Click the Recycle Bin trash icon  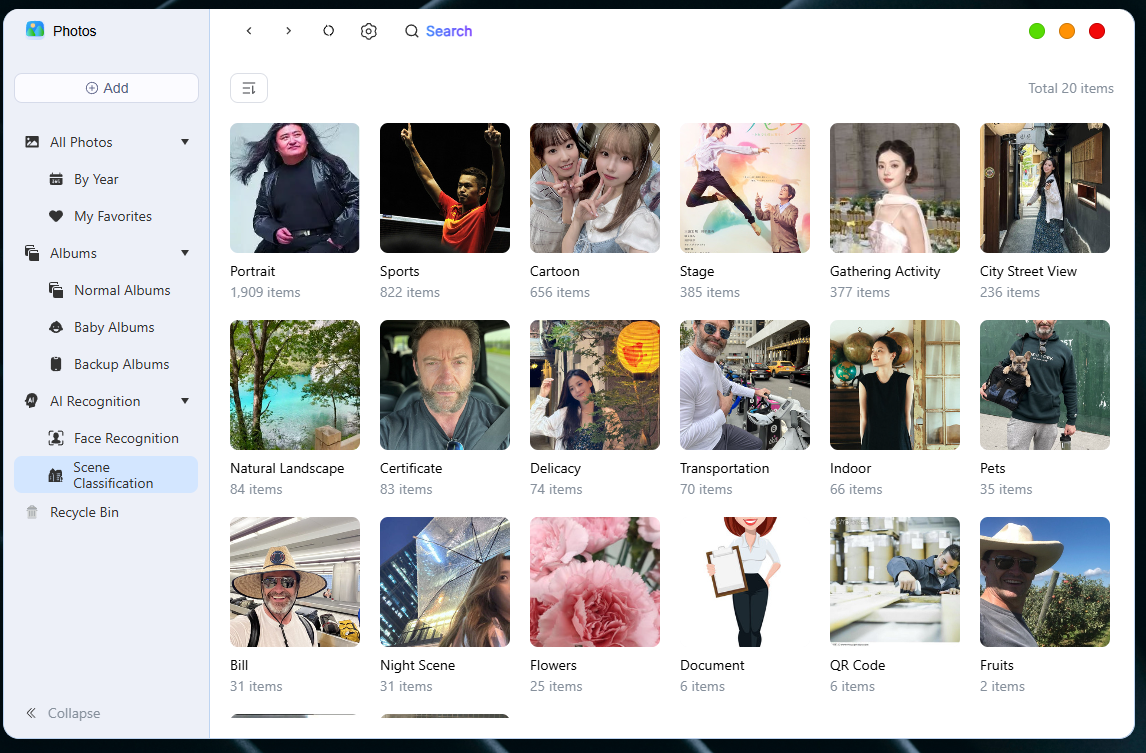[x=32, y=512]
